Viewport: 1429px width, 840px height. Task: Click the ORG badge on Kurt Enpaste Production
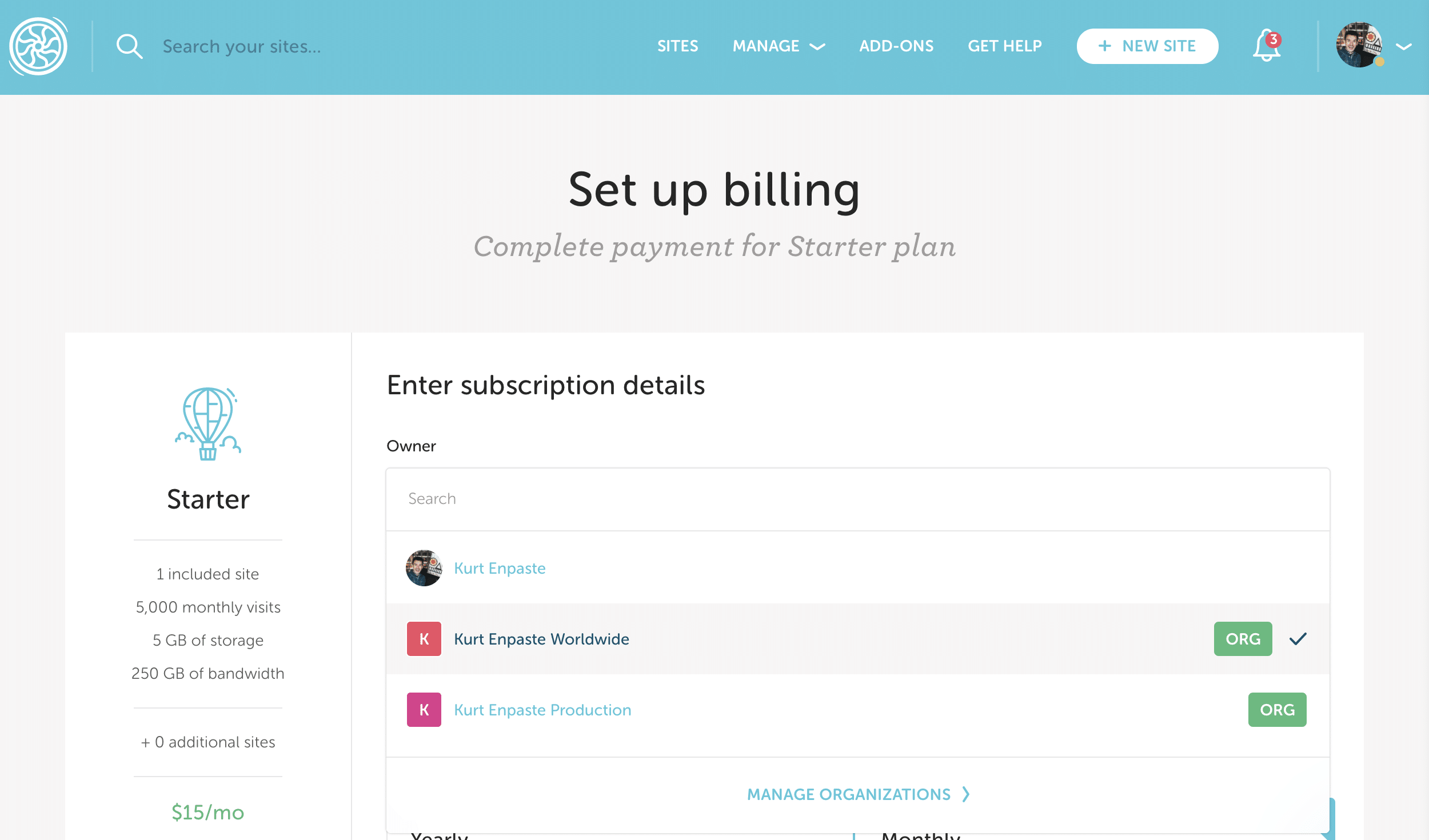point(1277,710)
